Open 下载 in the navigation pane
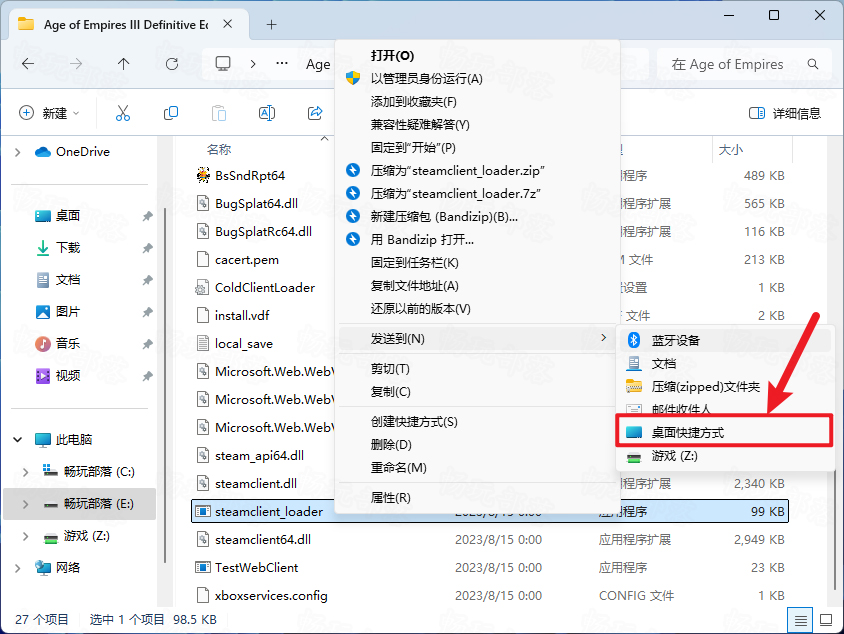The height and width of the screenshot is (634, 844). (x=68, y=248)
